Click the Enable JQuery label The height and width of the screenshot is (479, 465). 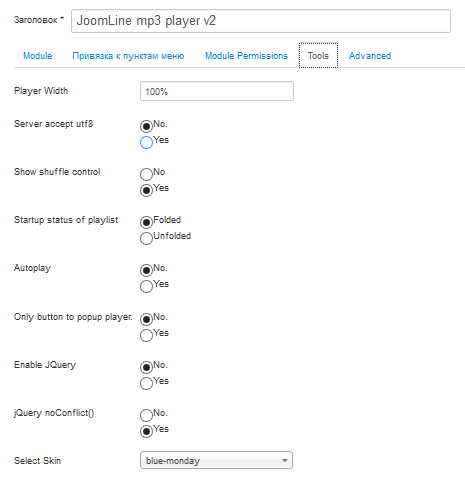click(x=45, y=365)
